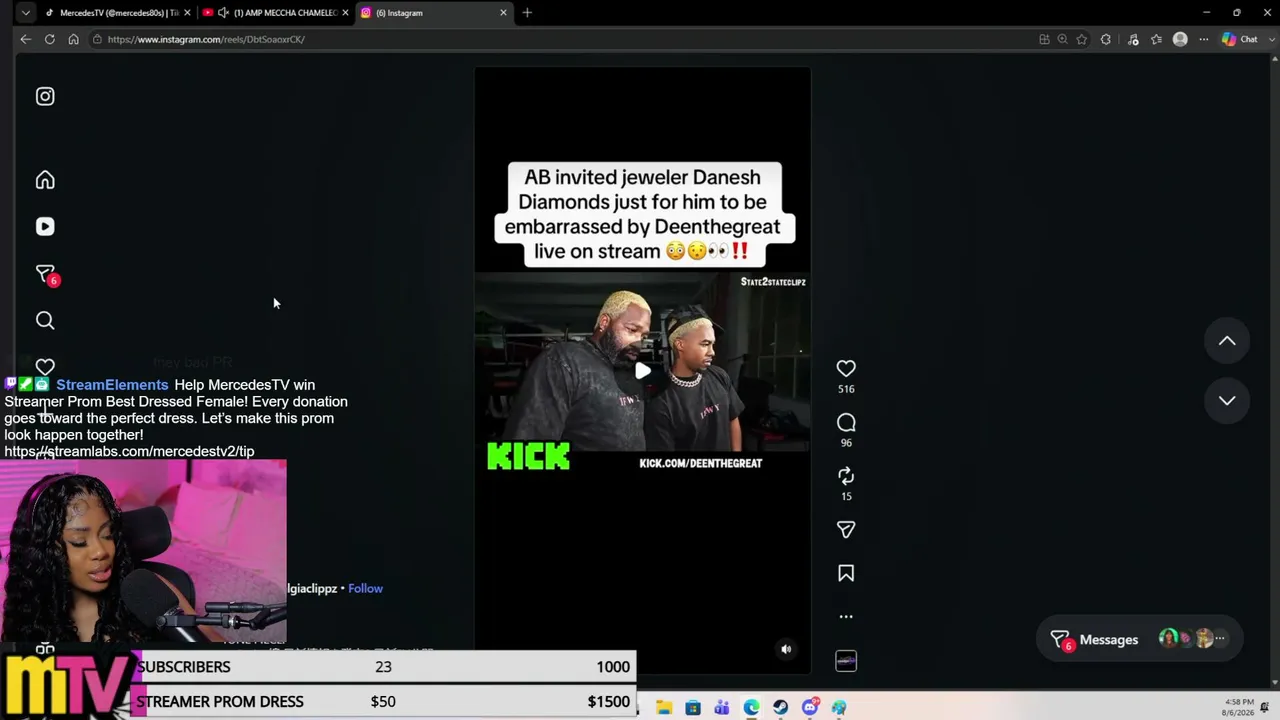Viewport: 1280px width, 720px height.
Task: Open the taskbar clock and date
Action: 1238,707
